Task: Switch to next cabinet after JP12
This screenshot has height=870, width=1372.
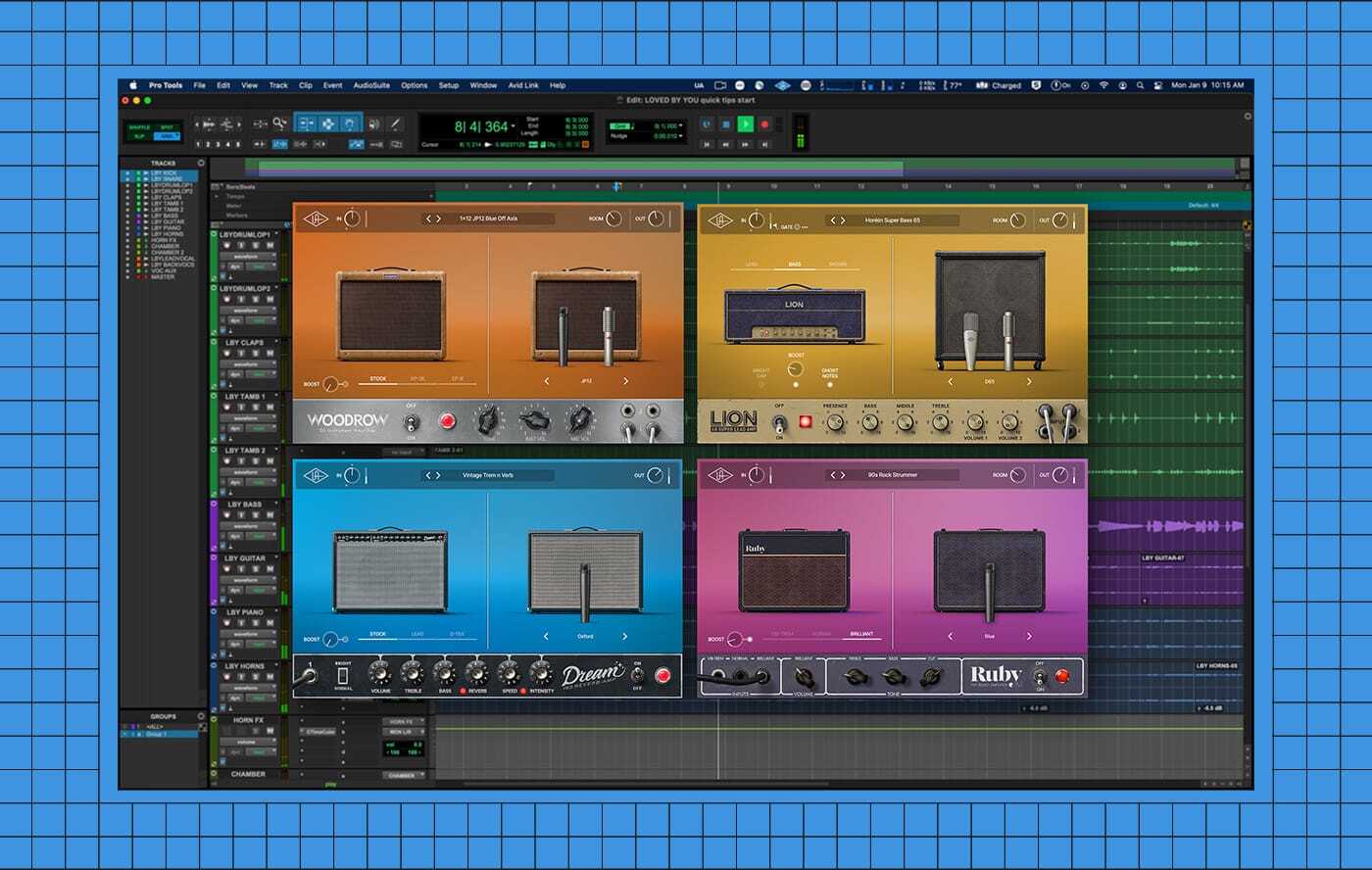Action: [625, 381]
